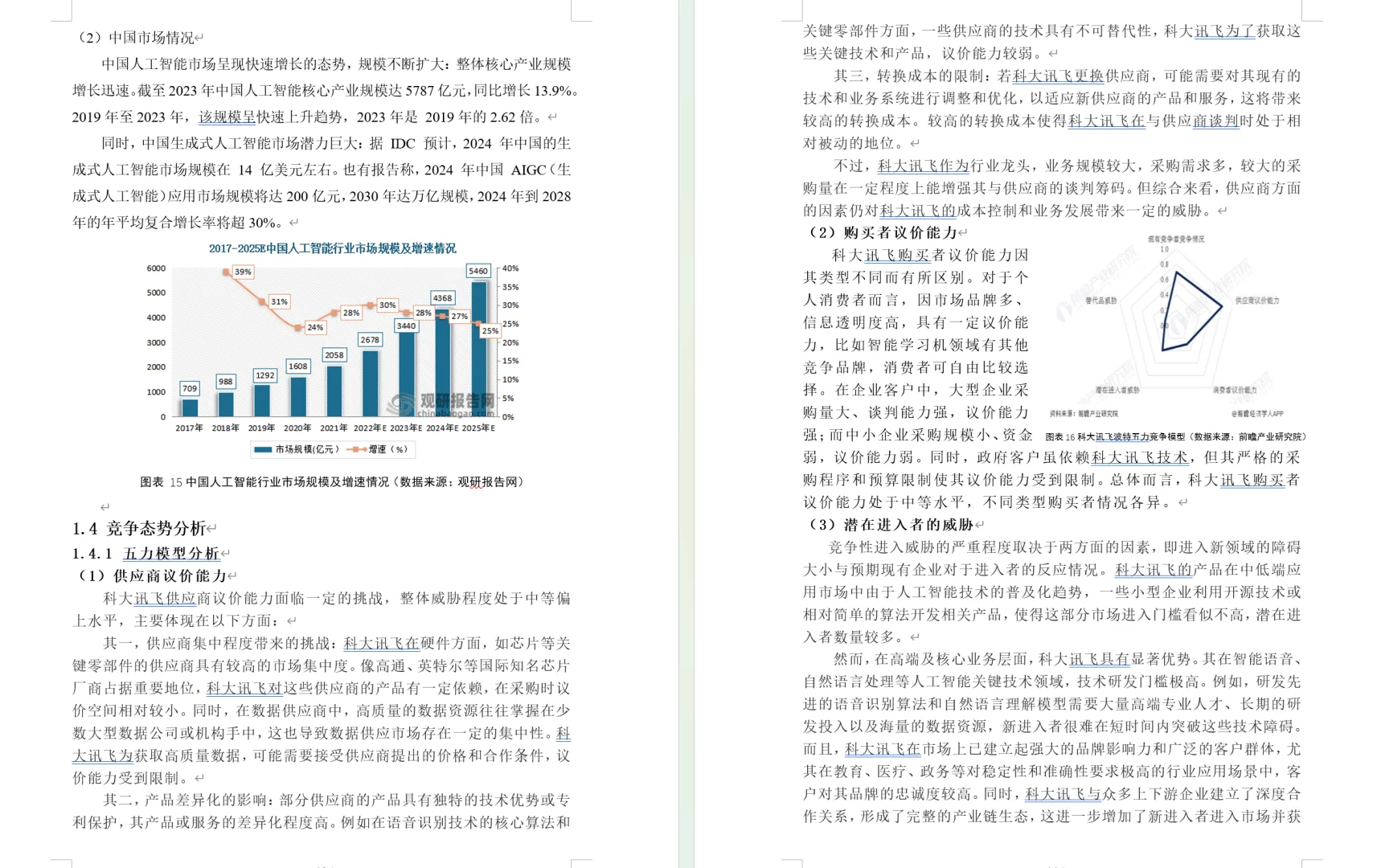The width and height of the screenshot is (1377, 868).
Task: Click the radar chart source note "资料来源：前瞻产业研究院"
Action: (1084, 414)
